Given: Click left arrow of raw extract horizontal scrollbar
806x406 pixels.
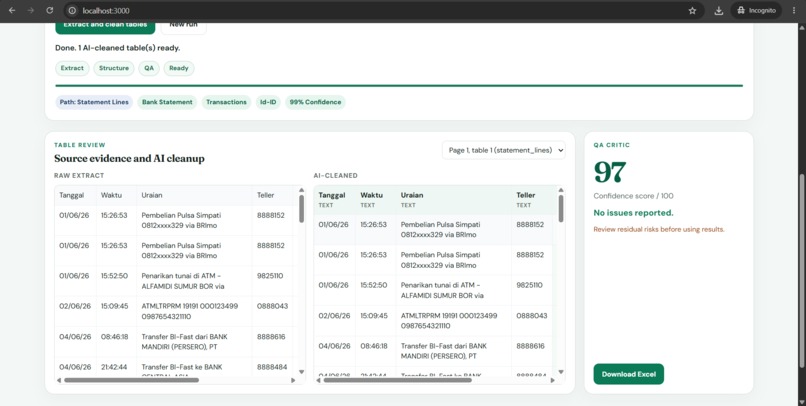Looking at the screenshot, I should click(x=59, y=380).
